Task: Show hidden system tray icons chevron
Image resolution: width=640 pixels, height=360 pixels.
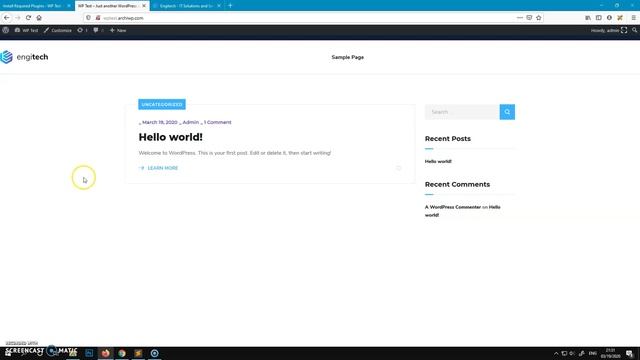Action: (x=556, y=353)
